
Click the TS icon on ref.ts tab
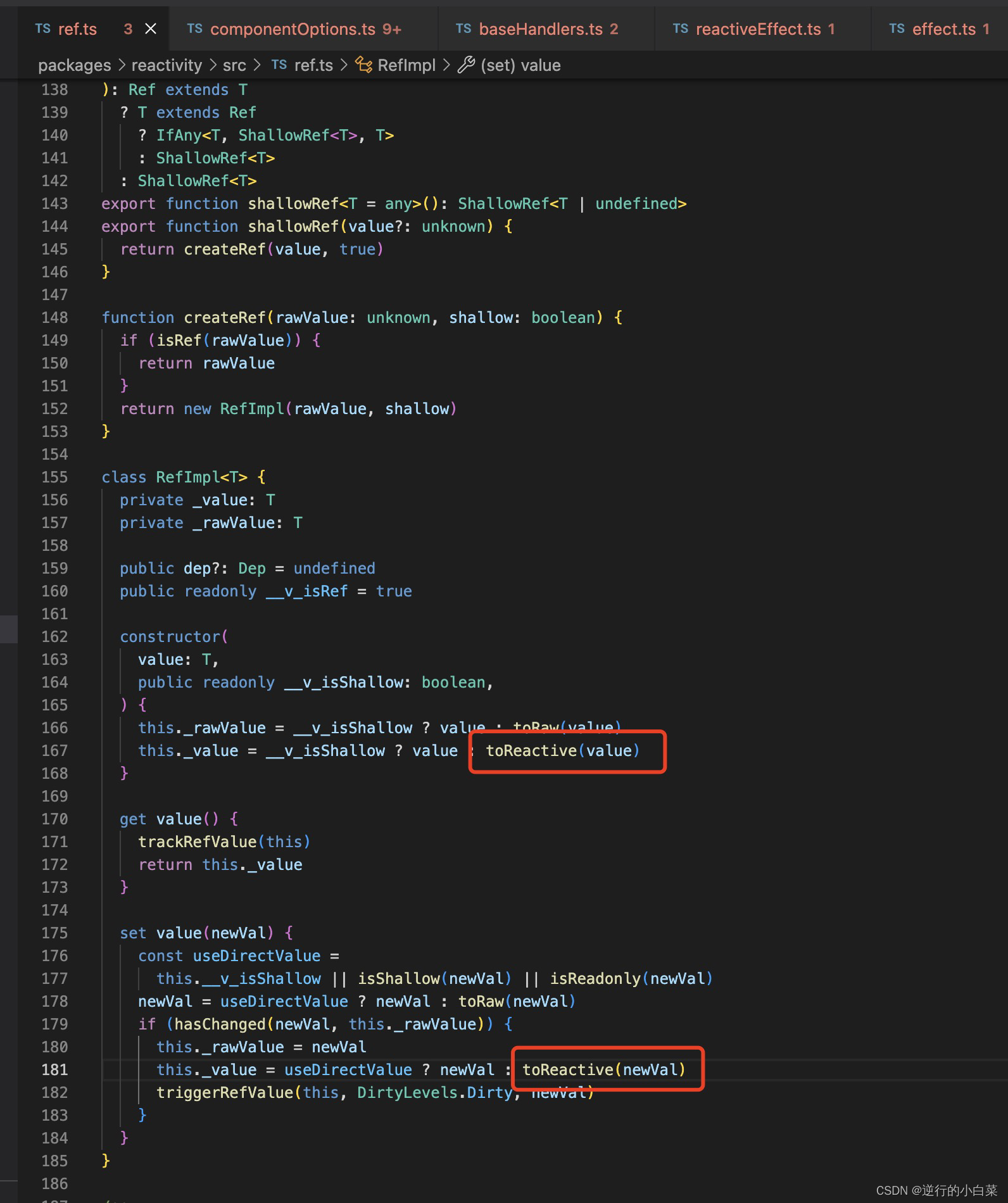coord(43,29)
